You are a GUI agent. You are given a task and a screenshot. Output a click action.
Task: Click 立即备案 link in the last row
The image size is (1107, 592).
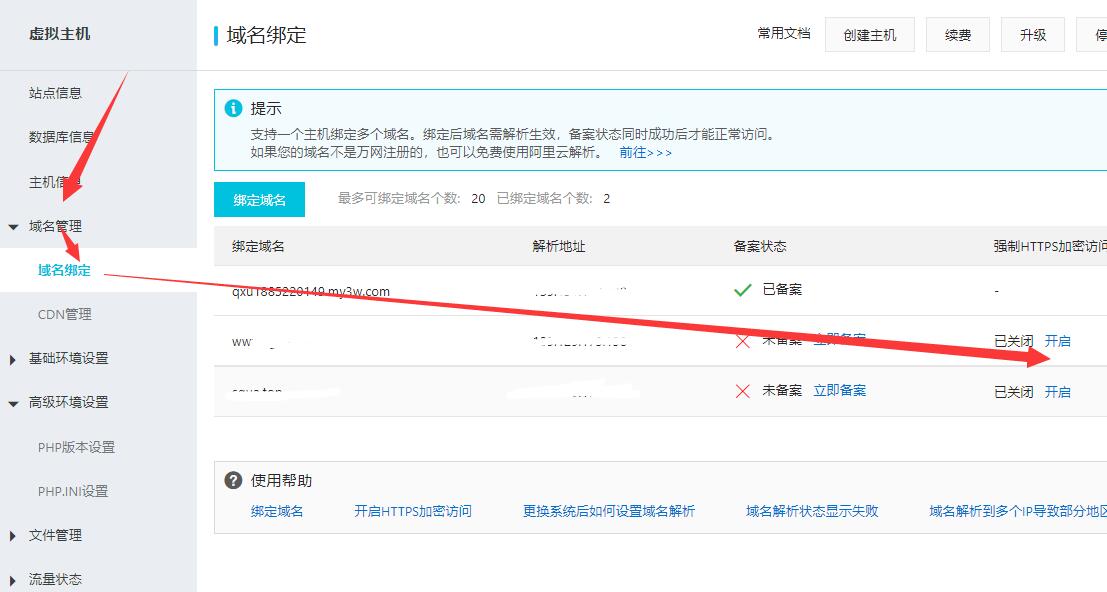point(839,391)
